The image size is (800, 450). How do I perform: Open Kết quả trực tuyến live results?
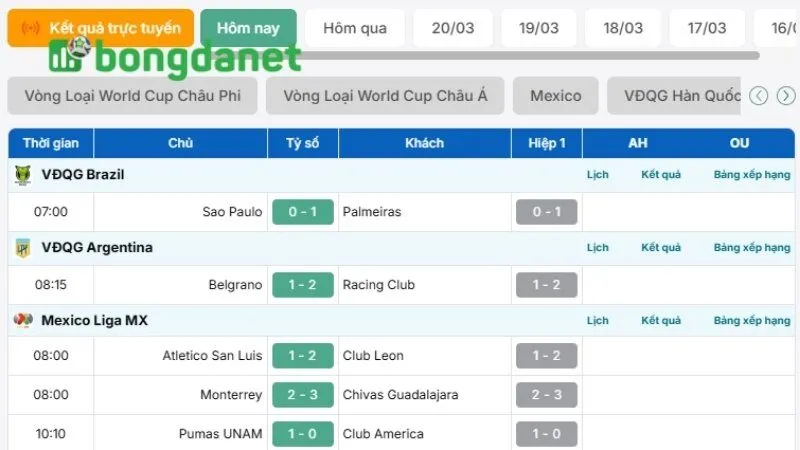[101, 28]
